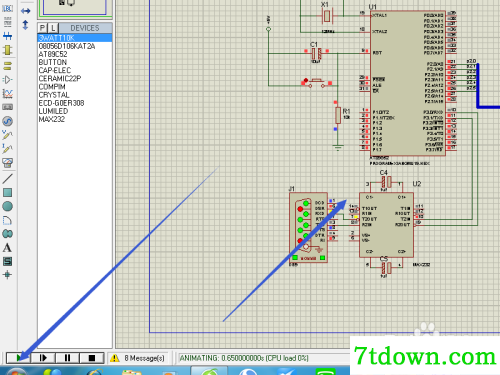Click the vertical mirror icon

tap(25, 25)
